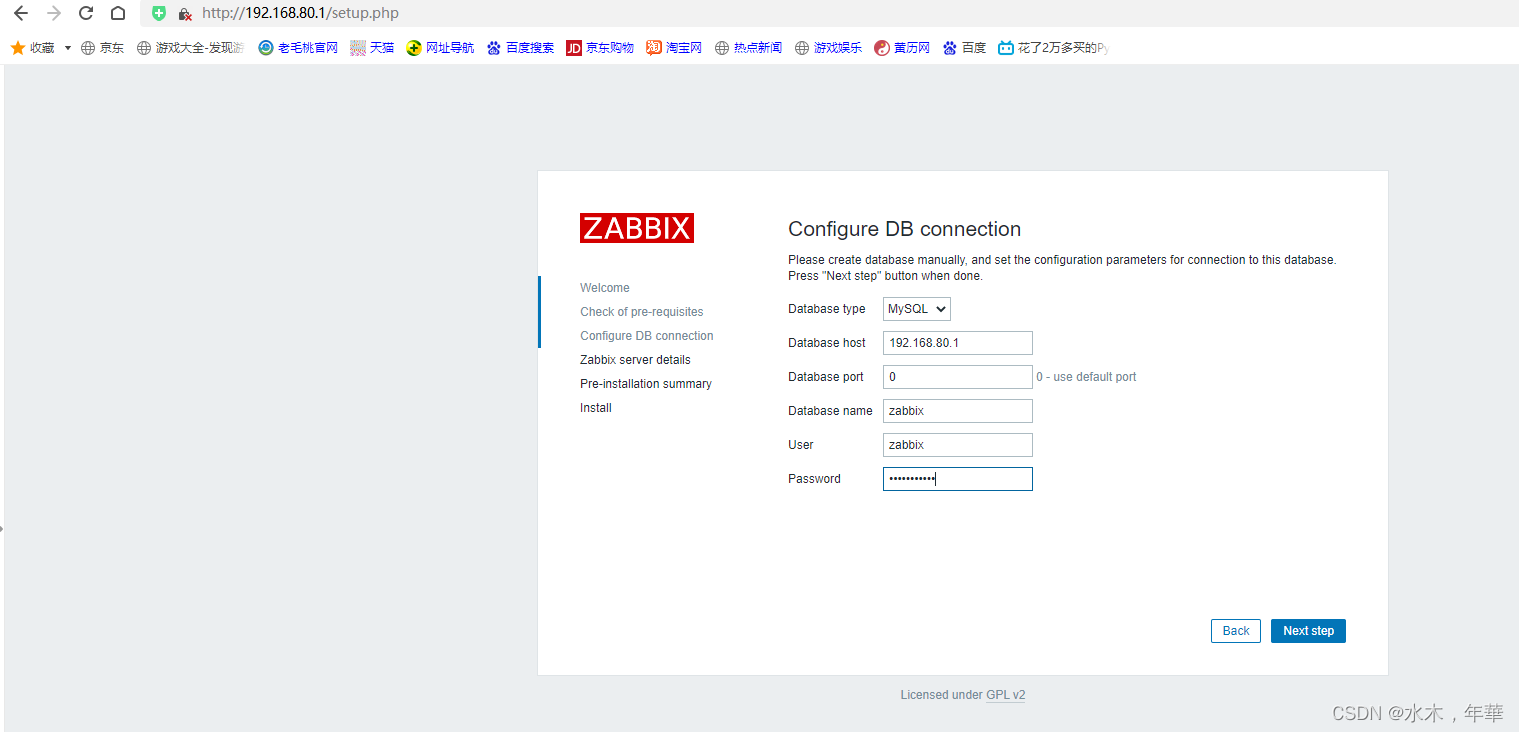1519x732 pixels.
Task: Click the Password input field
Action: coord(958,479)
